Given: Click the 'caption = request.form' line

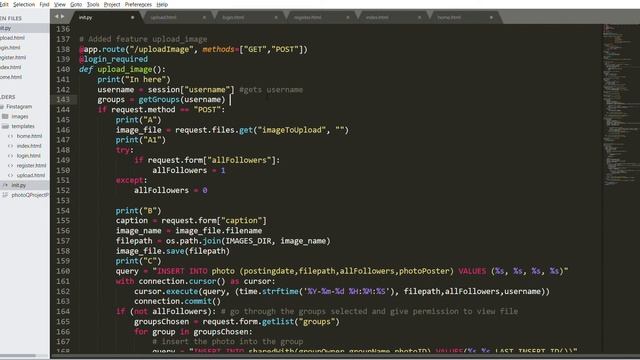Looking at the screenshot, I should [191, 221].
